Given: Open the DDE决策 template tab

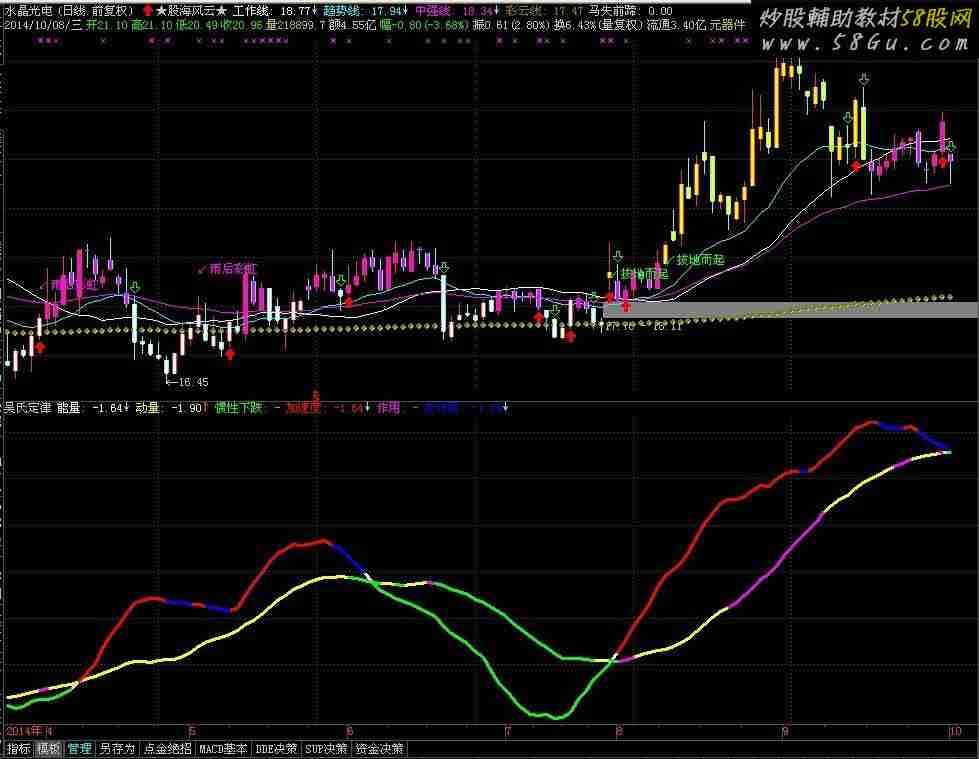Looking at the screenshot, I should pos(276,748).
